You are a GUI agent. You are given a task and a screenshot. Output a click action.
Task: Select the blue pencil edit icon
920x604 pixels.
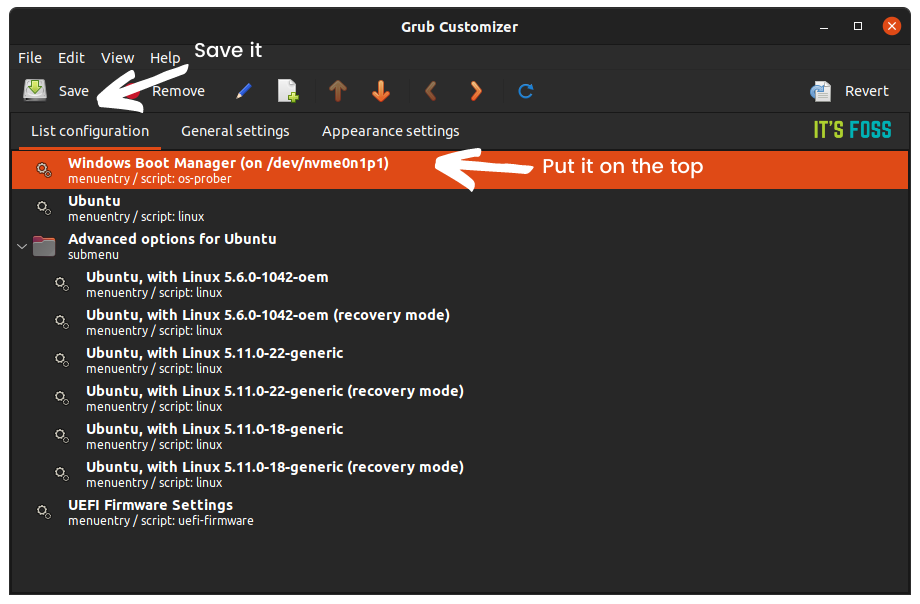click(x=243, y=91)
